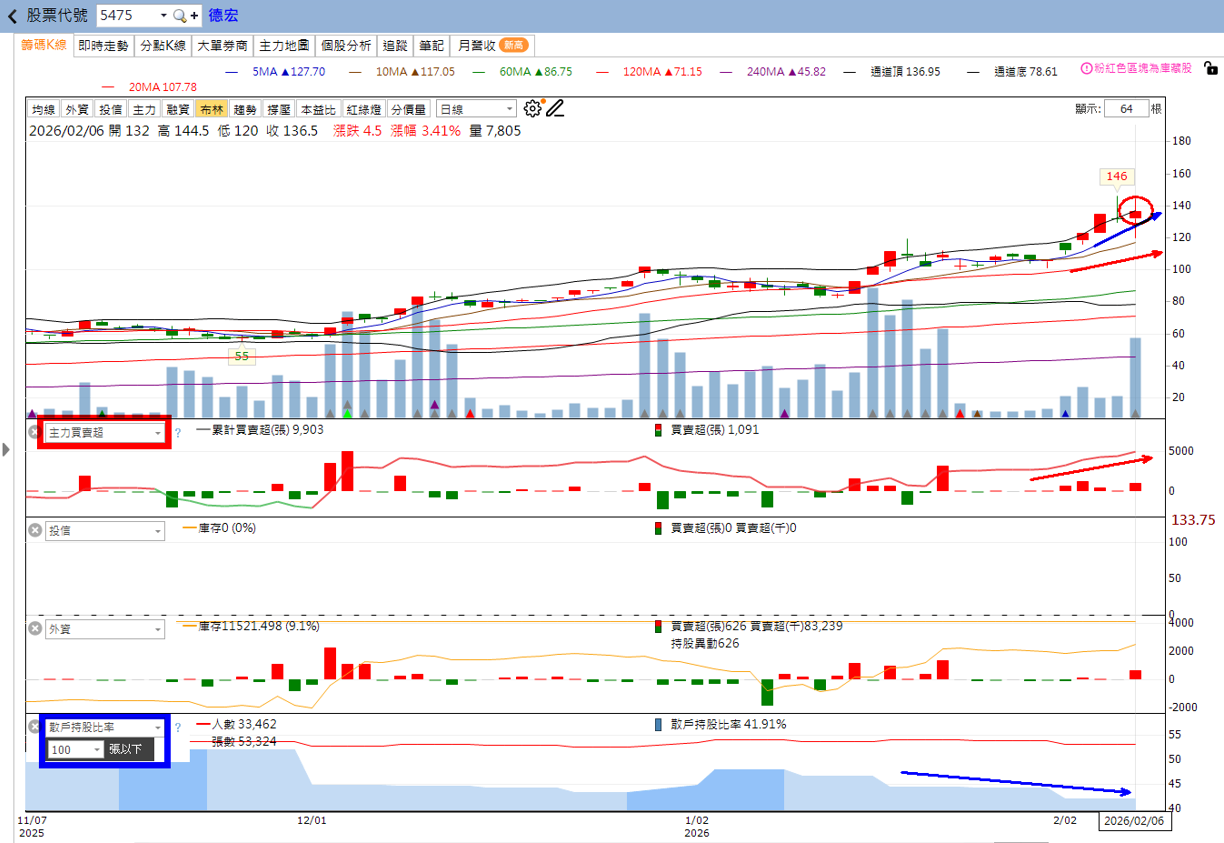Click pink info icon about 粉紅色區塊
This screenshot has width=1224, height=843.
[1086, 68]
